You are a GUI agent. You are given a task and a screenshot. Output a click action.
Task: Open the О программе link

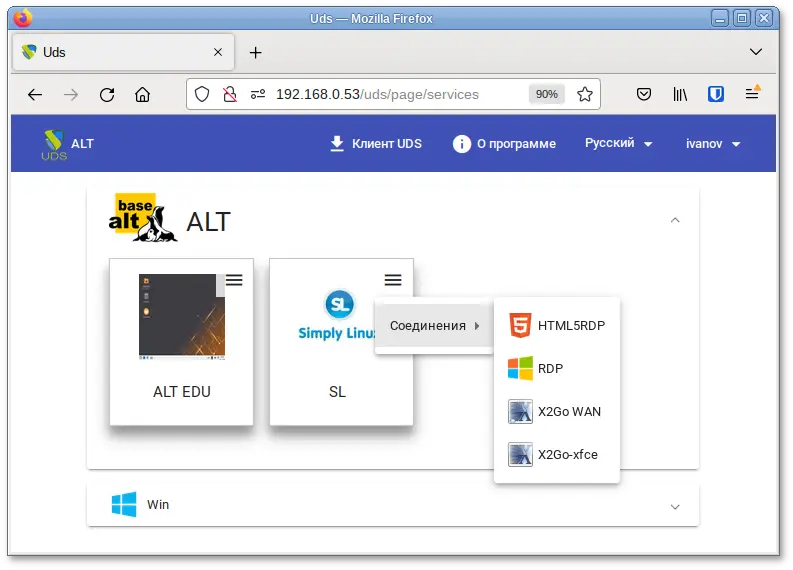pyautogui.click(x=504, y=144)
